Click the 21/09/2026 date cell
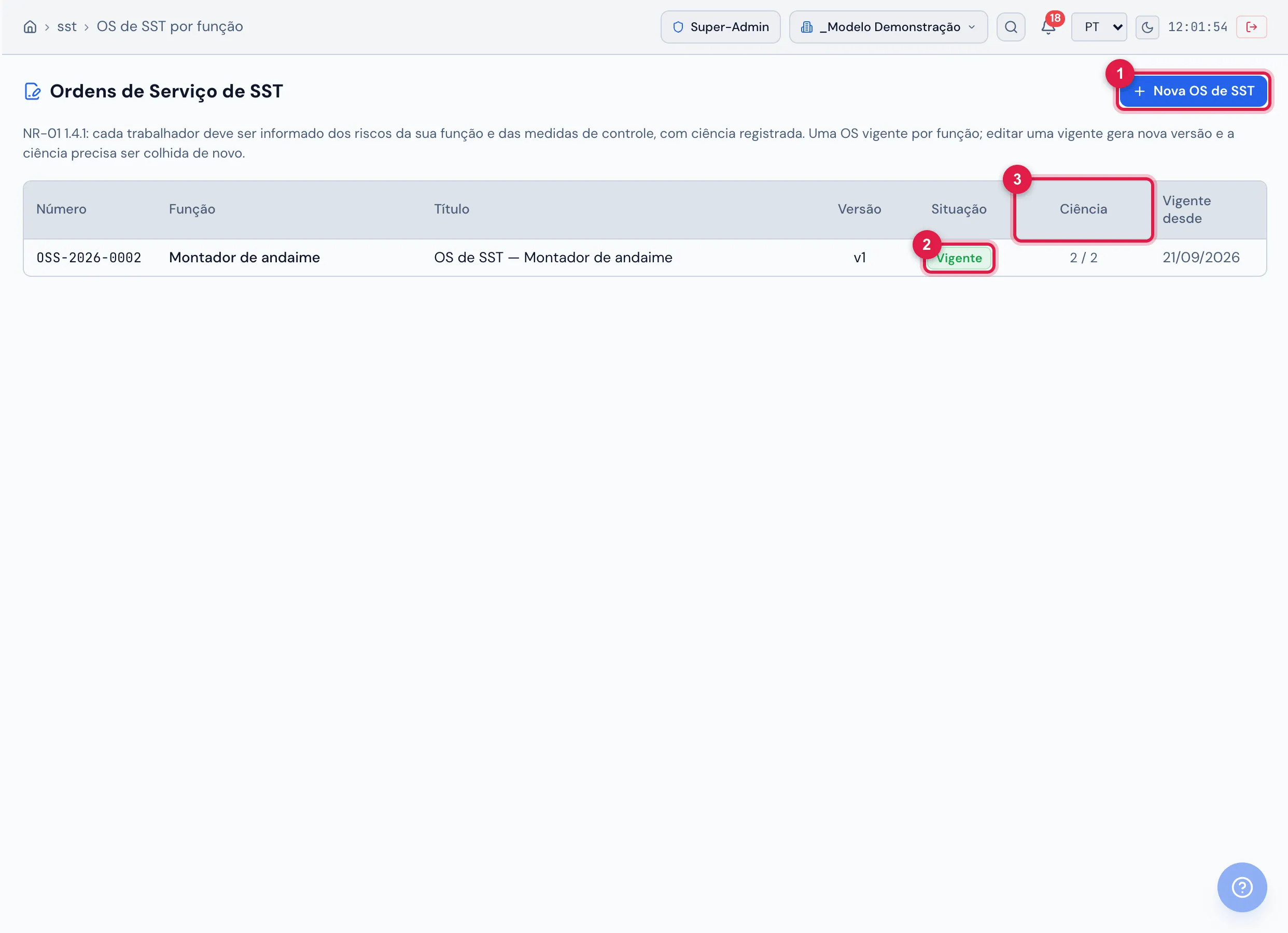The height and width of the screenshot is (933, 1288). 1200,257
